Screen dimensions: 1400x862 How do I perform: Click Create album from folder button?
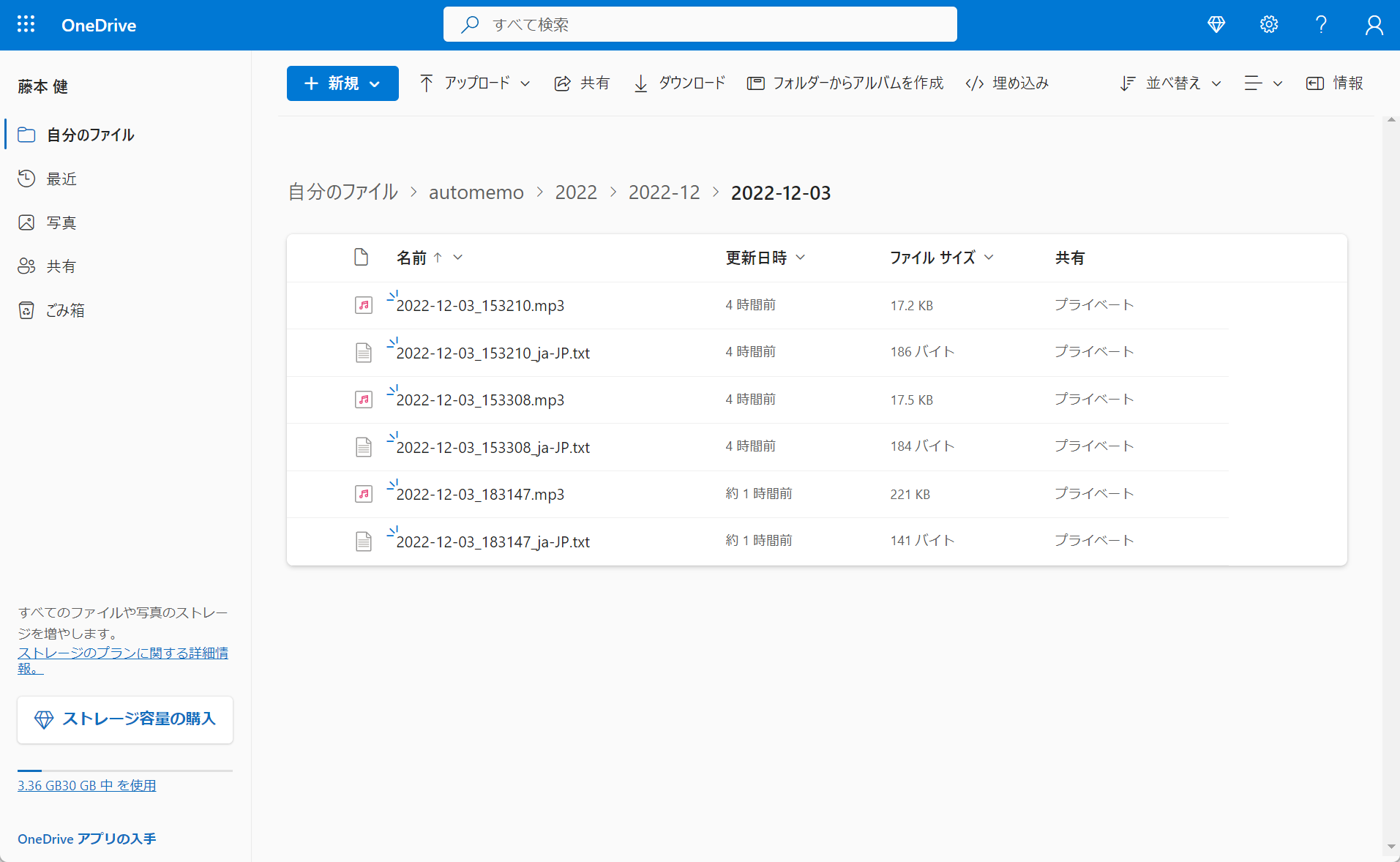click(845, 83)
